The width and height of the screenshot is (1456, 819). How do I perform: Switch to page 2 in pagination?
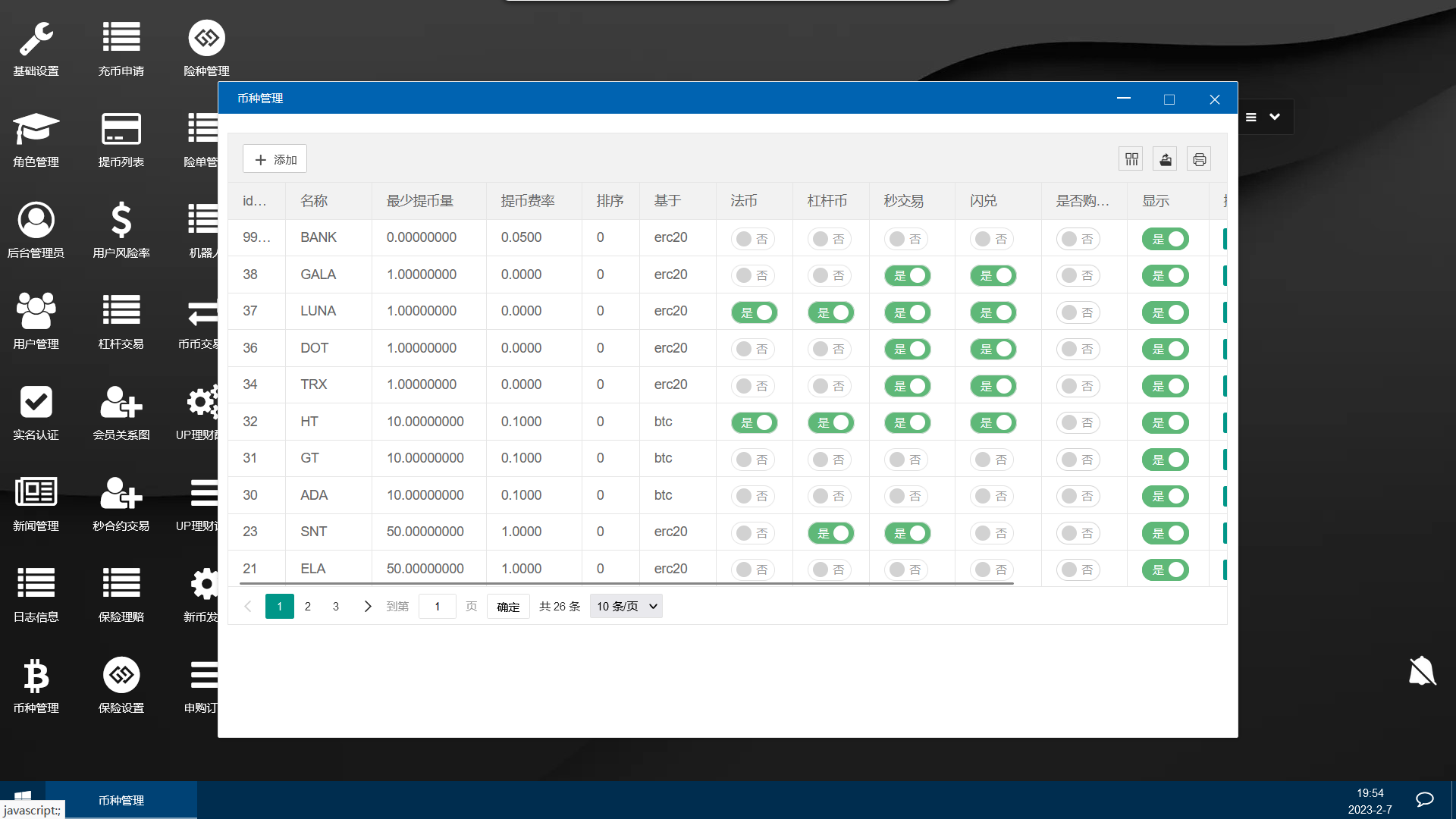coord(308,607)
